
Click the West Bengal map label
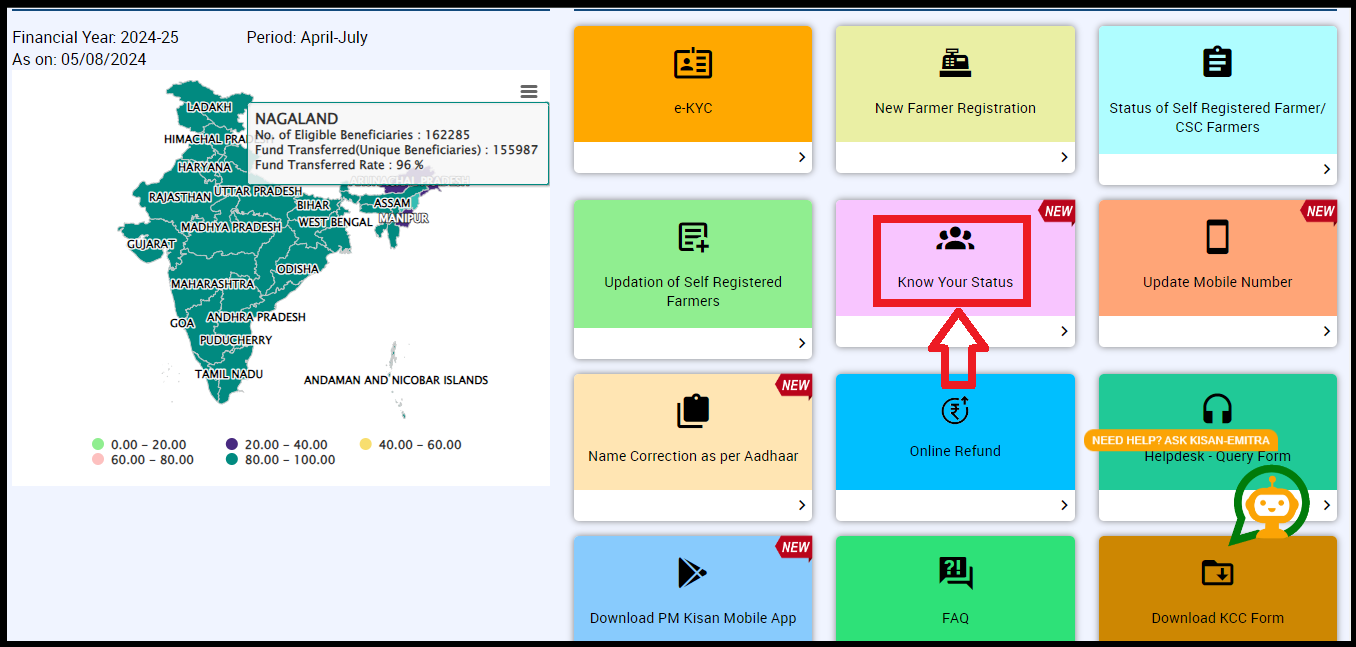335,222
